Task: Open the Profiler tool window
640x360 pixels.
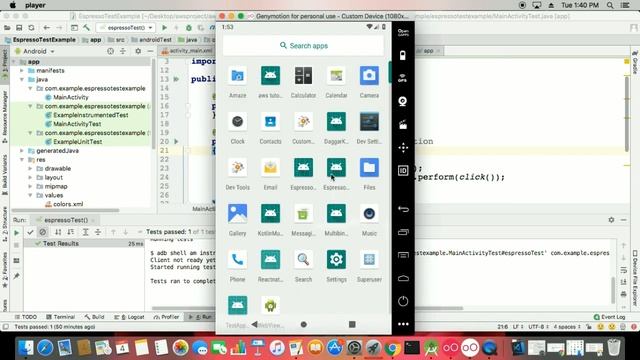Action: pyautogui.click(x=167, y=317)
